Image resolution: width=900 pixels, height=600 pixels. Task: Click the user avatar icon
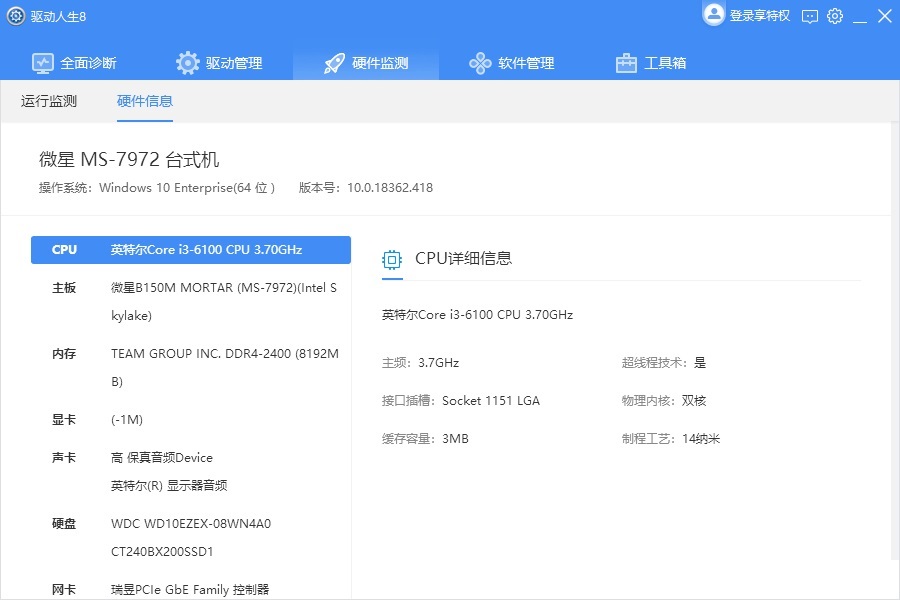tap(714, 14)
